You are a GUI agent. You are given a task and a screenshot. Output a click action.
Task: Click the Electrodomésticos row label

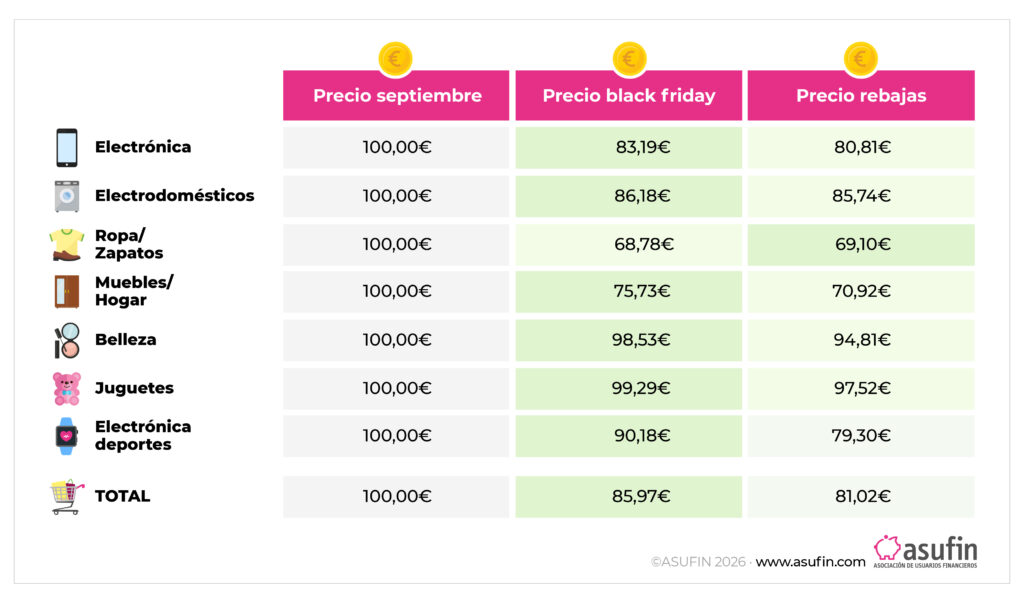coord(174,196)
